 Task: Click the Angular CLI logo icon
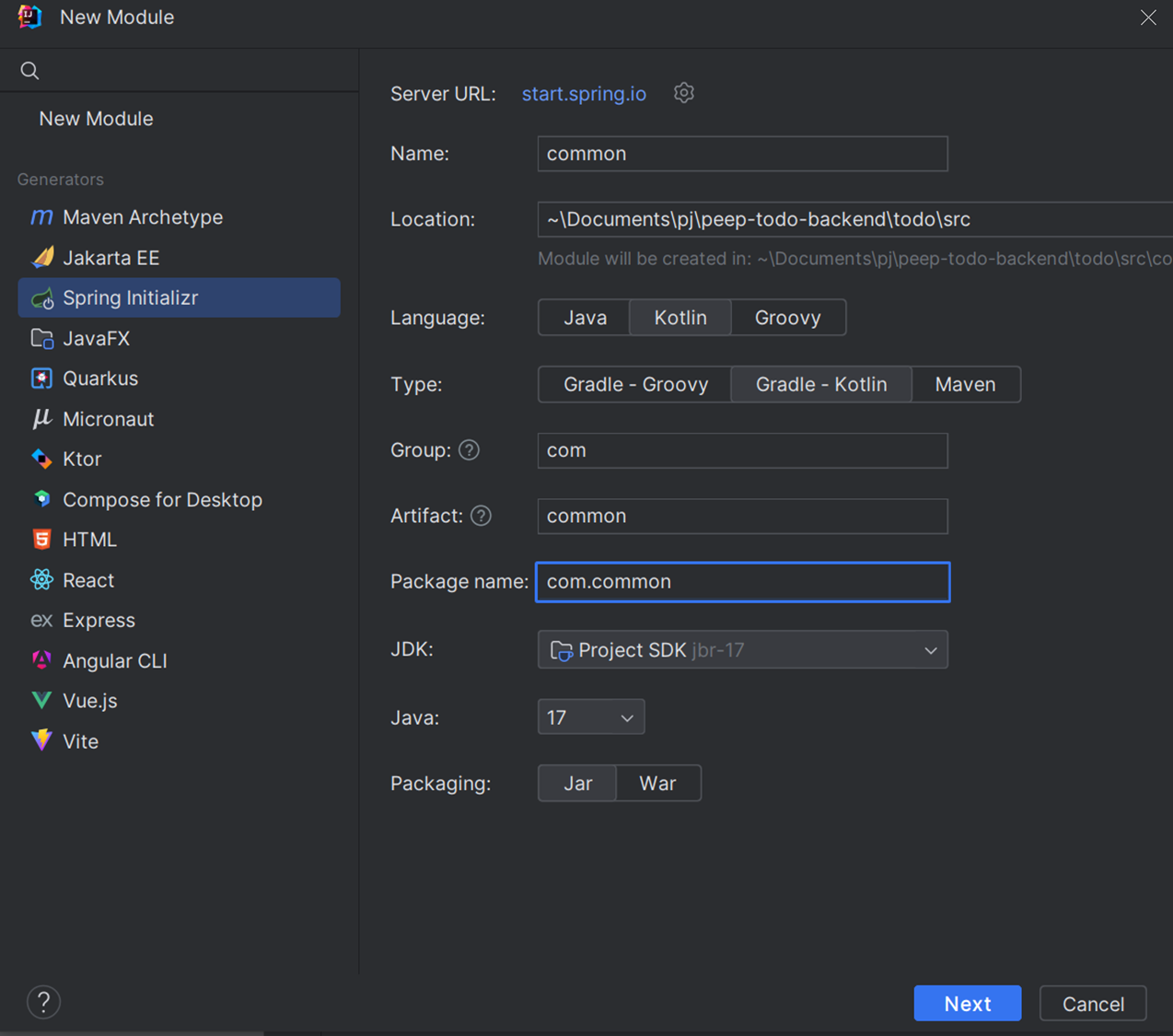click(41, 660)
